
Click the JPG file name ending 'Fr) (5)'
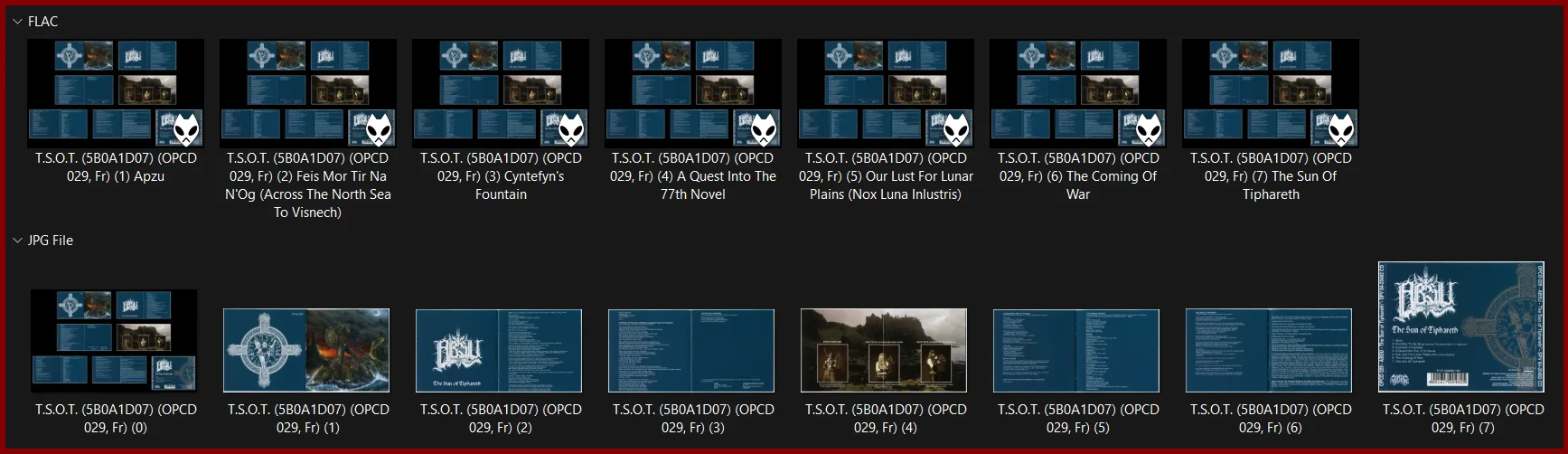[1078, 419]
